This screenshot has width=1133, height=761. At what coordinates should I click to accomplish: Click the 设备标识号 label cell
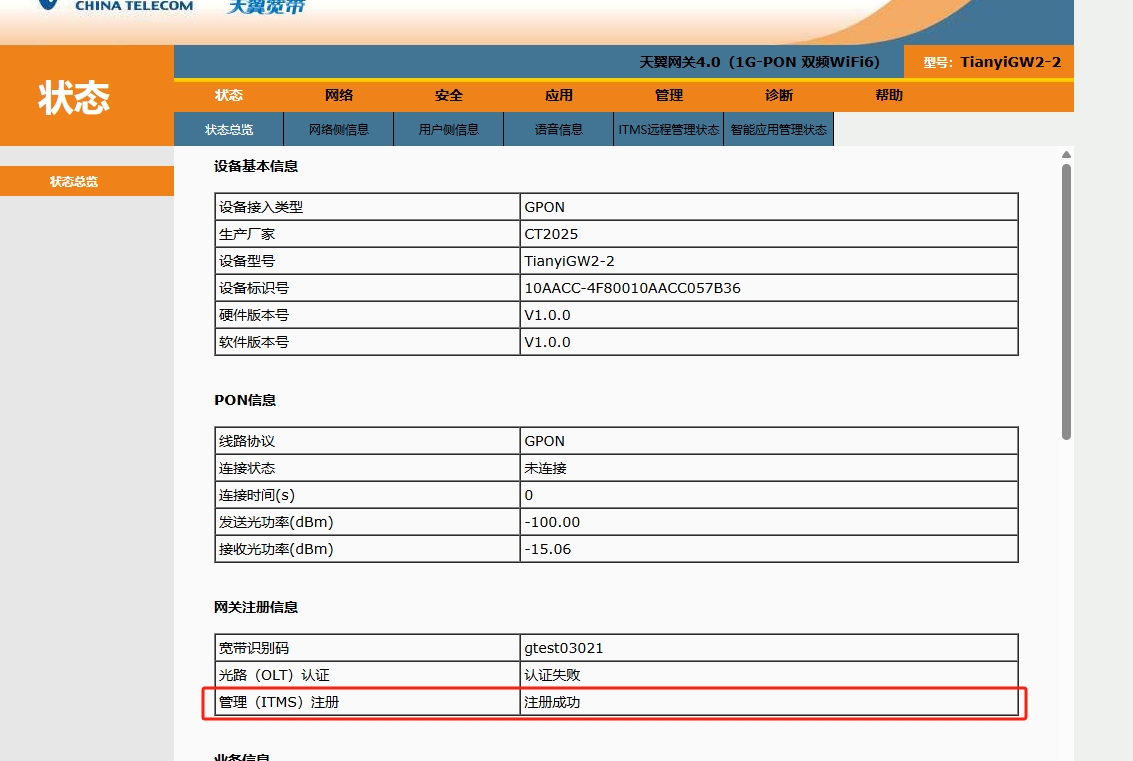(x=367, y=288)
